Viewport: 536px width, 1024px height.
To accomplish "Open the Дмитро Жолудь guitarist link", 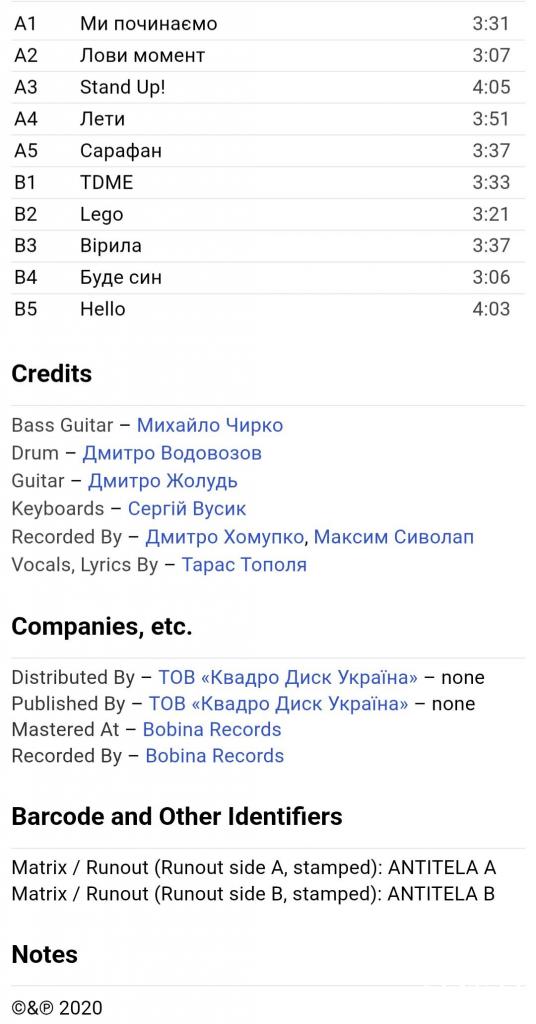I will [163, 481].
